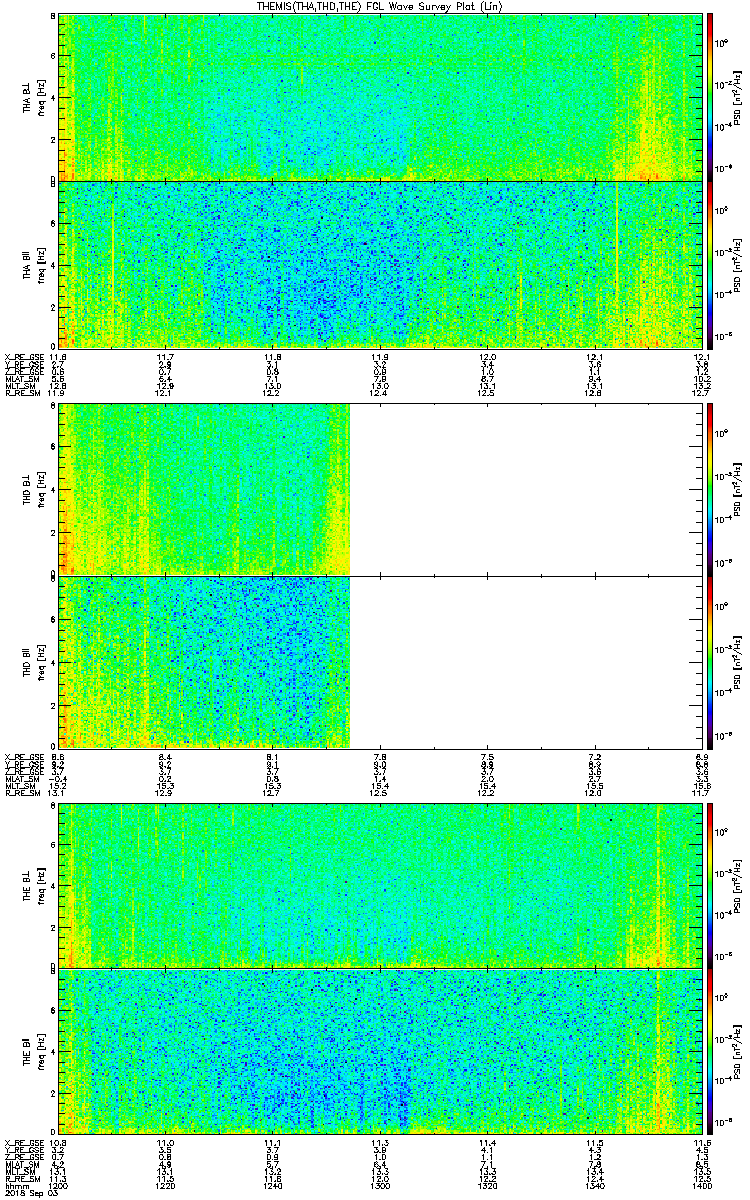Click the THD B-parallel axis label
Viewport: 750px width, 1200px height.
[28, 661]
